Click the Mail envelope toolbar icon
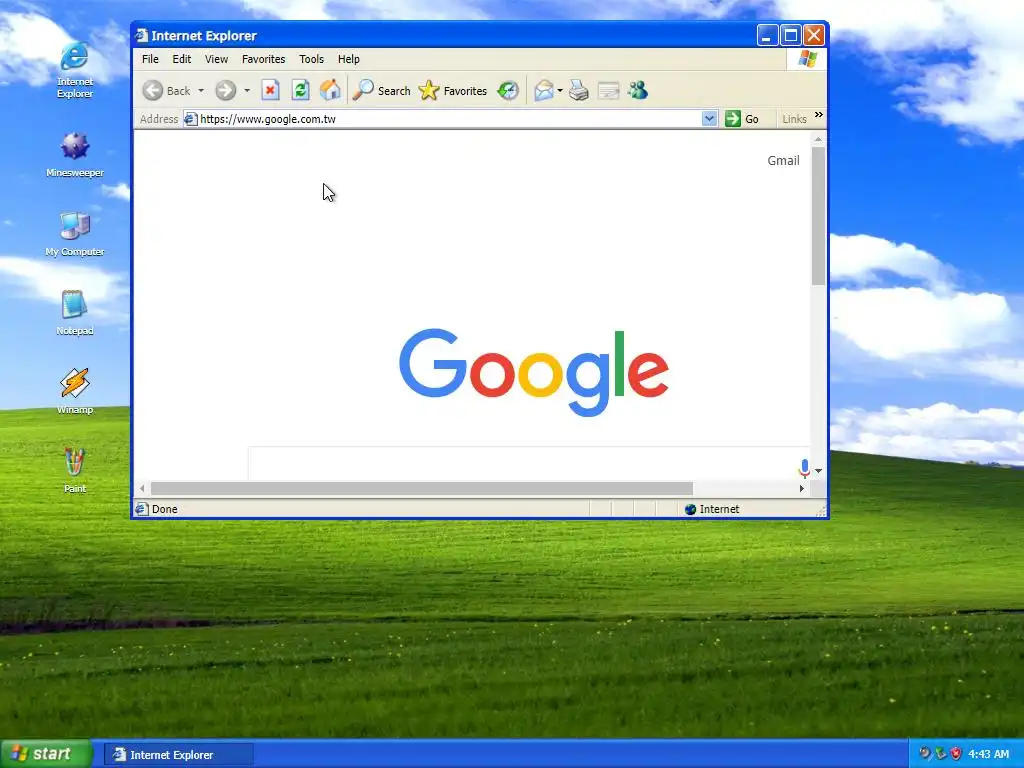Screen dimensions: 1024x768 [x=543, y=90]
